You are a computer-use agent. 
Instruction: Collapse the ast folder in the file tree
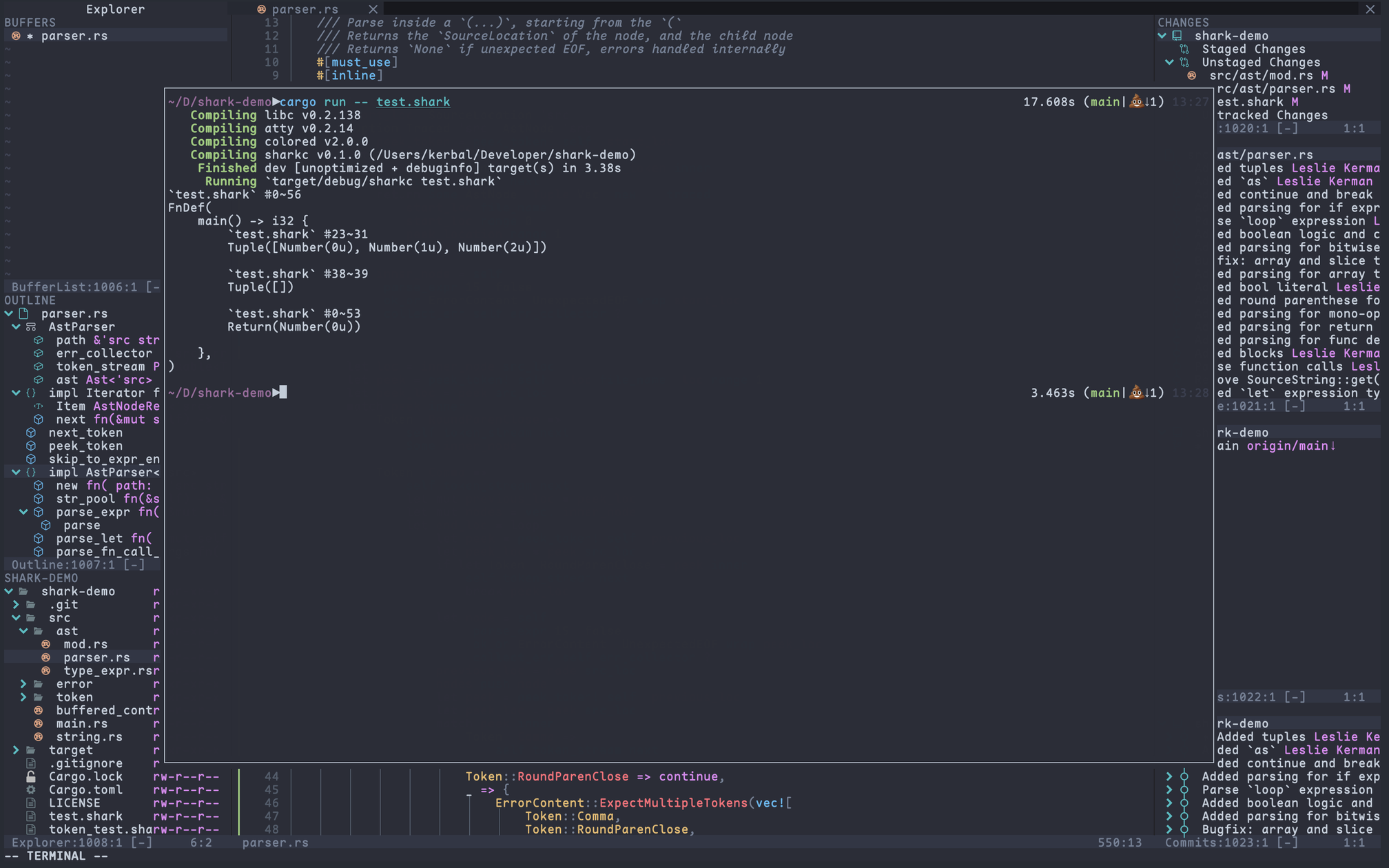pyautogui.click(x=23, y=631)
